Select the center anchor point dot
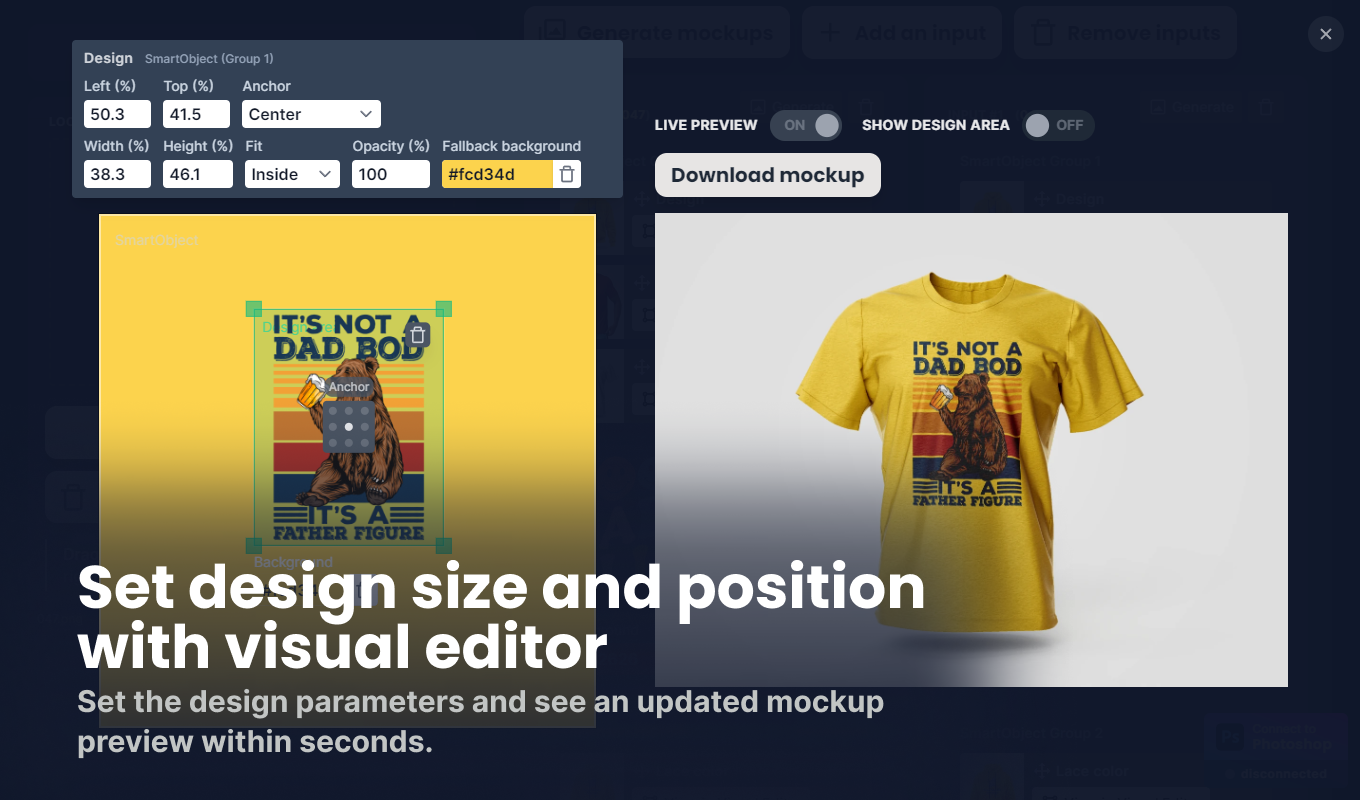Image resolution: width=1360 pixels, height=800 pixels. [x=349, y=427]
